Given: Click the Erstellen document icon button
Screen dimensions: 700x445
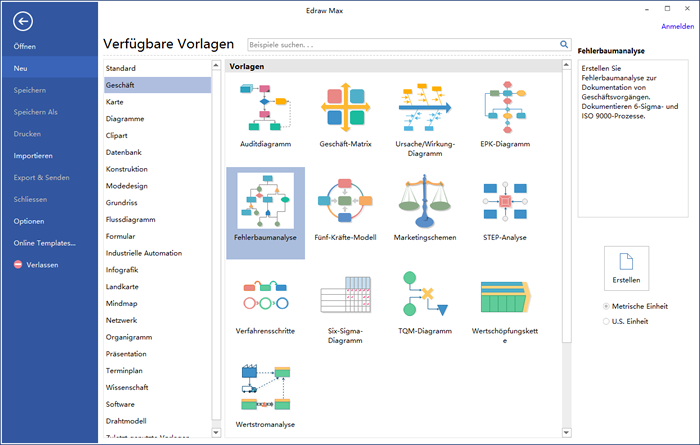Looking at the screenshot, I should pos(626,268).
